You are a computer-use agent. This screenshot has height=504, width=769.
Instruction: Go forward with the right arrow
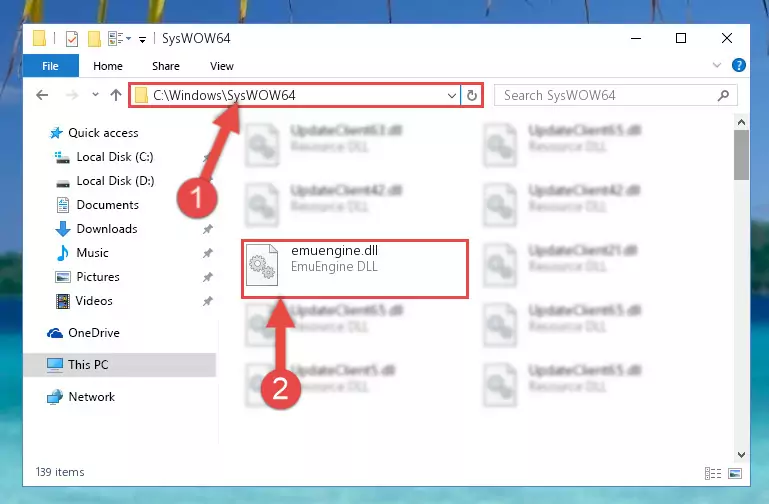[72, 95]
